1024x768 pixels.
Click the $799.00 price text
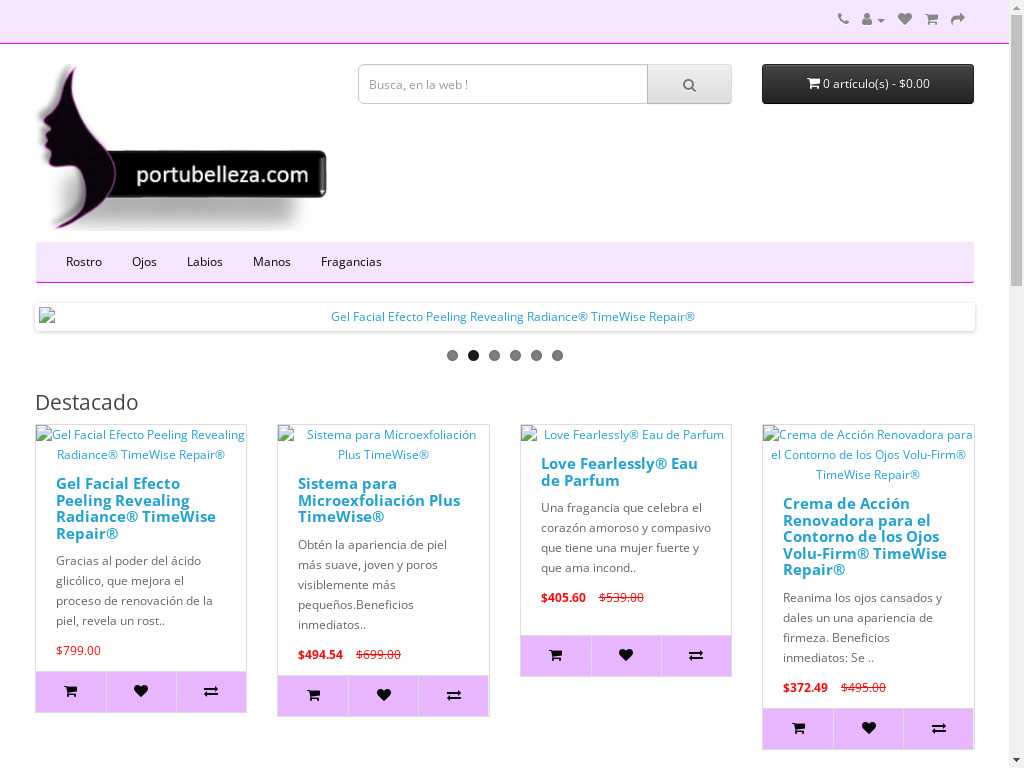78,650
